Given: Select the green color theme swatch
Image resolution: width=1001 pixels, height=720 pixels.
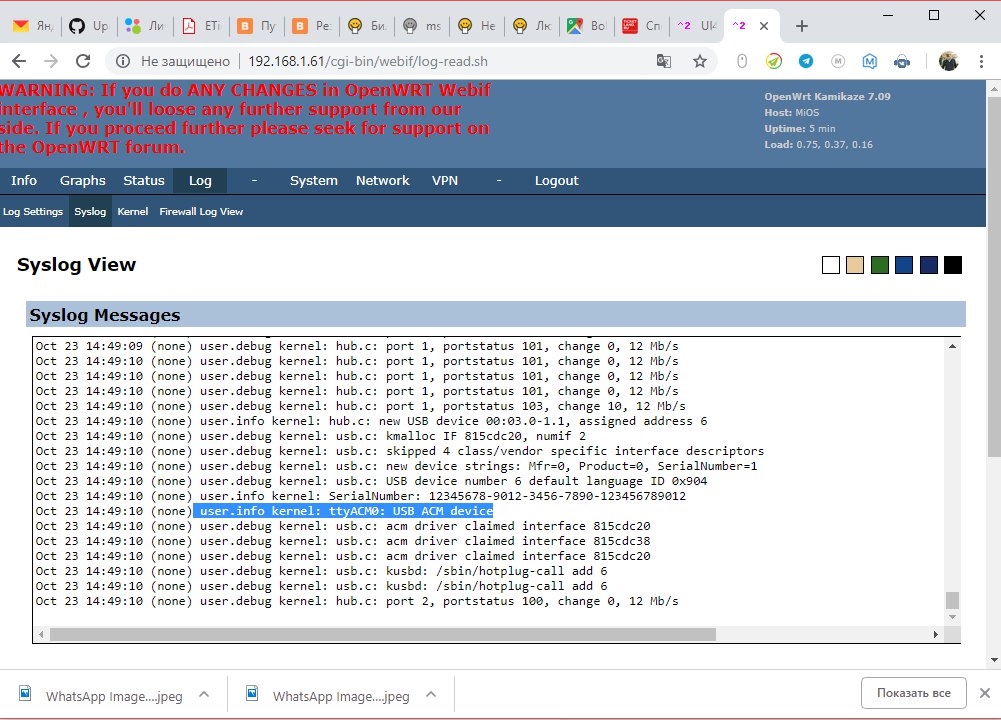Looking at the screenshot, I should (x=880, y=265).
